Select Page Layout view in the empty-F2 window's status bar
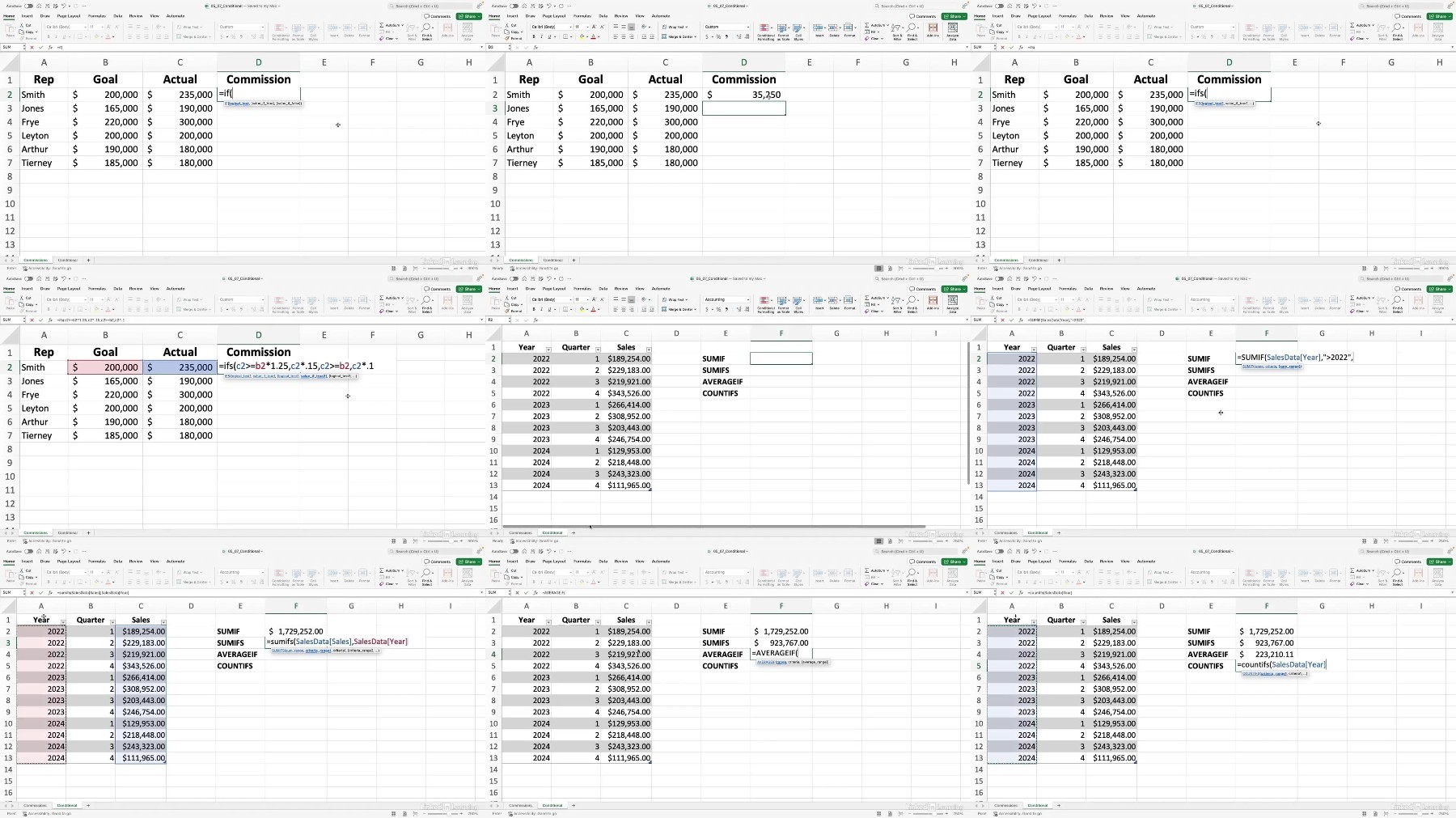 [x=890, y=540]
